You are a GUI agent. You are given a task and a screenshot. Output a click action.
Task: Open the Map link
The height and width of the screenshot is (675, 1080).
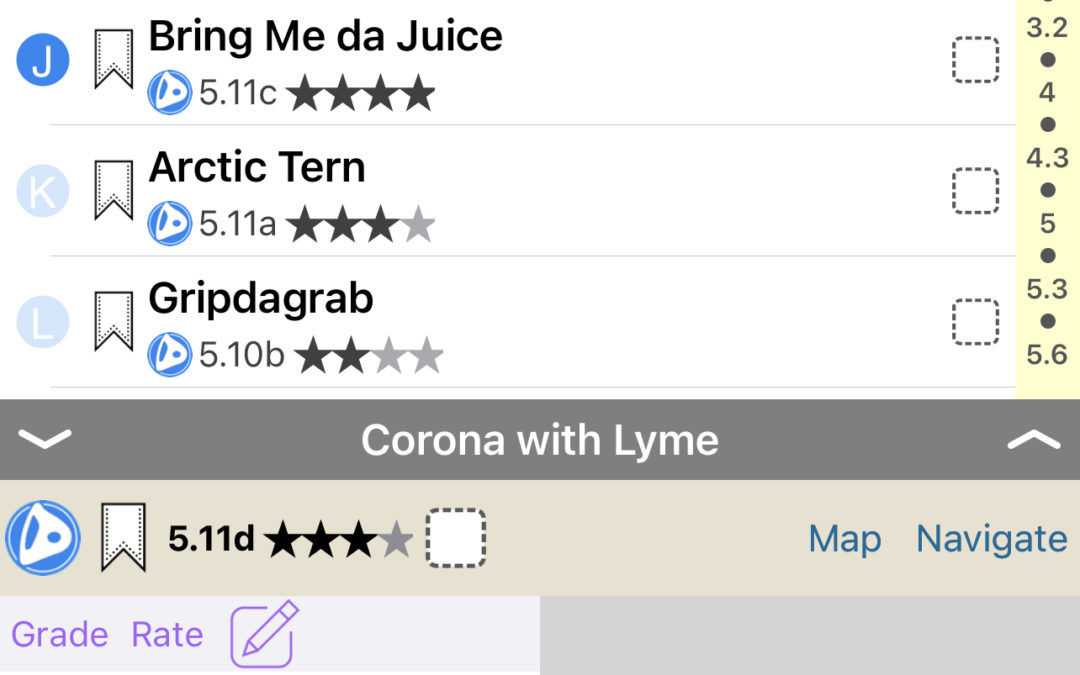(x=845, y=539)
